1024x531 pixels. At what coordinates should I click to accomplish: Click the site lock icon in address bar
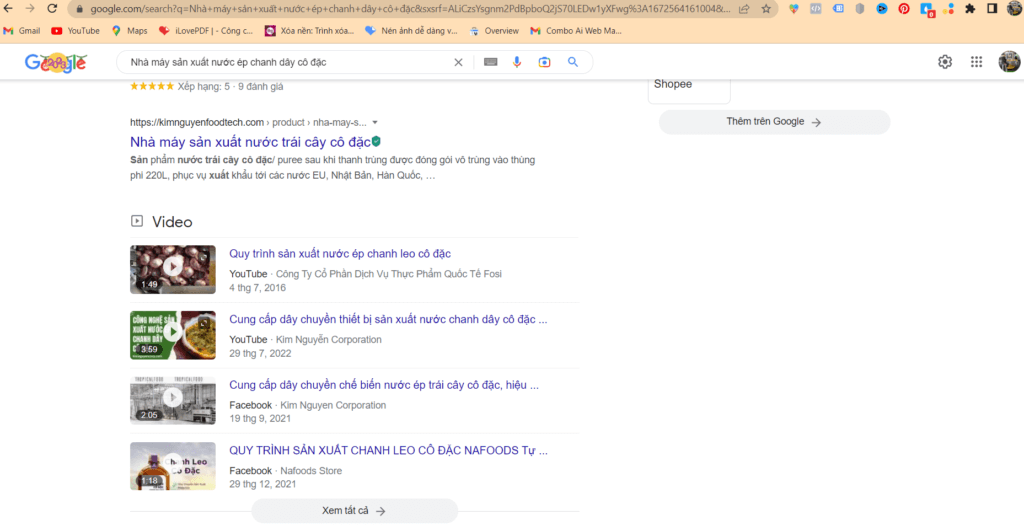pos(80,9)
